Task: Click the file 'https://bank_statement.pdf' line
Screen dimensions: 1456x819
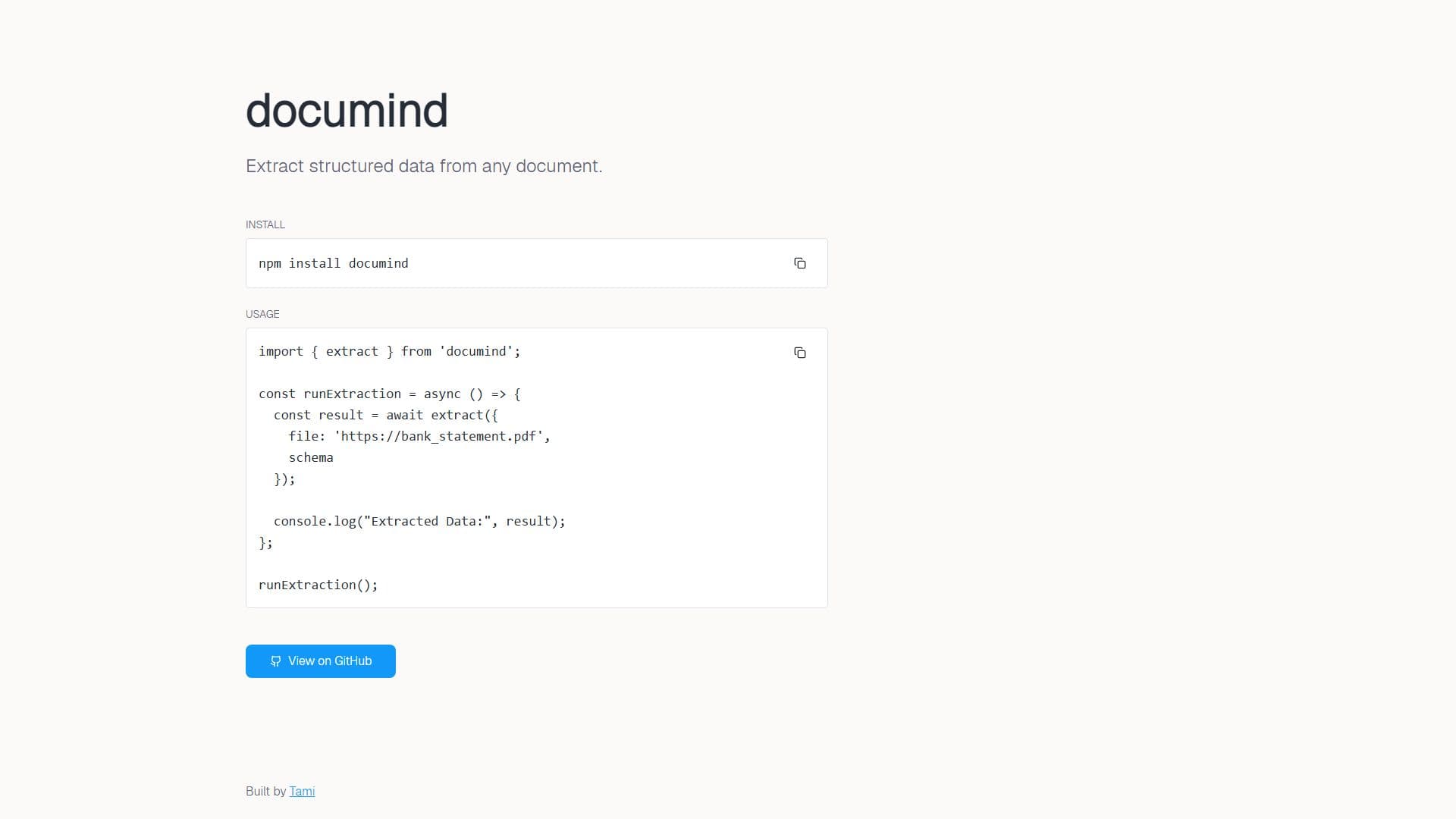Action: click(x=419, y=436)
